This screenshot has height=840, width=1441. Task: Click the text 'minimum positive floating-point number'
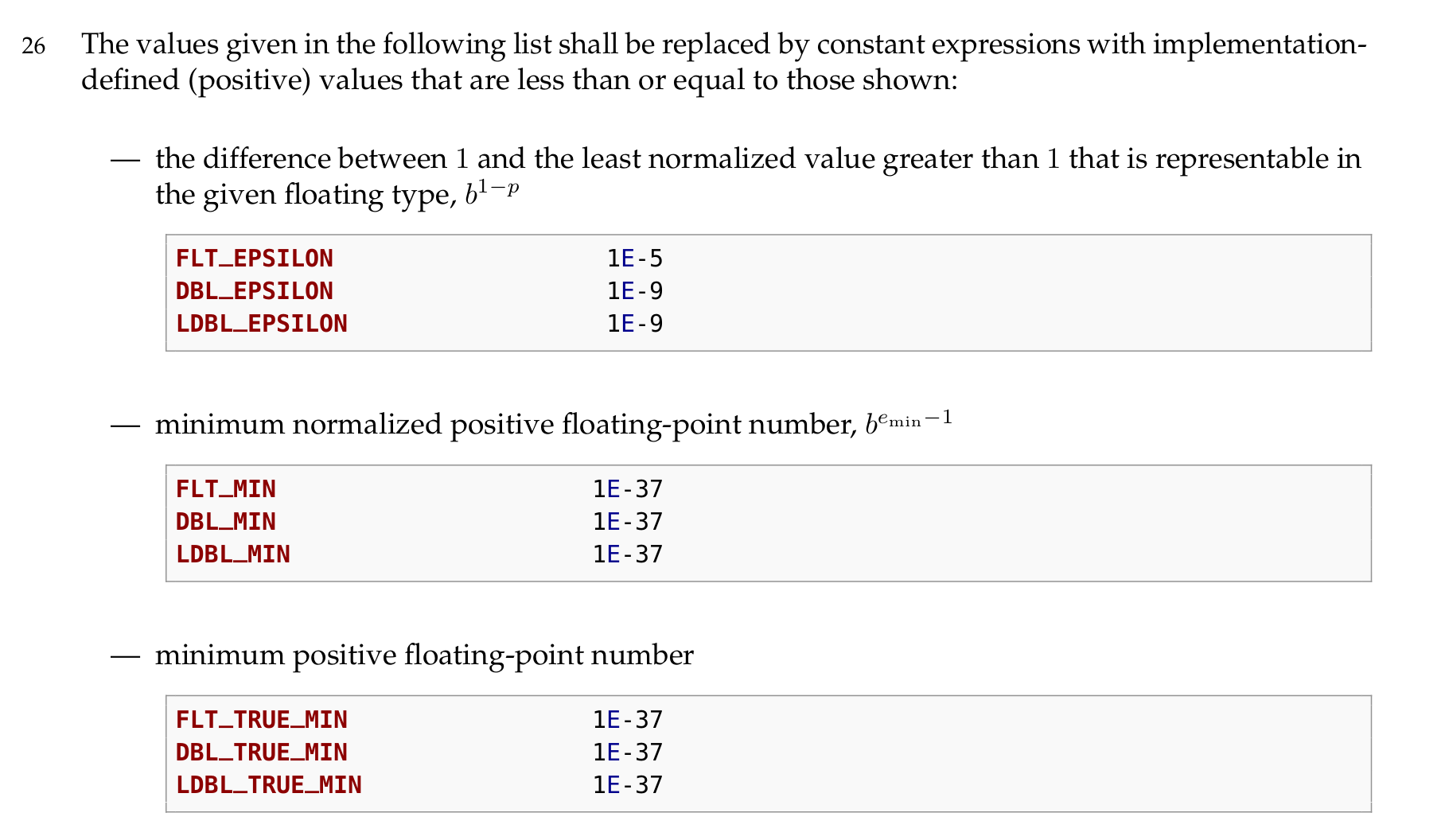[424, 655]
